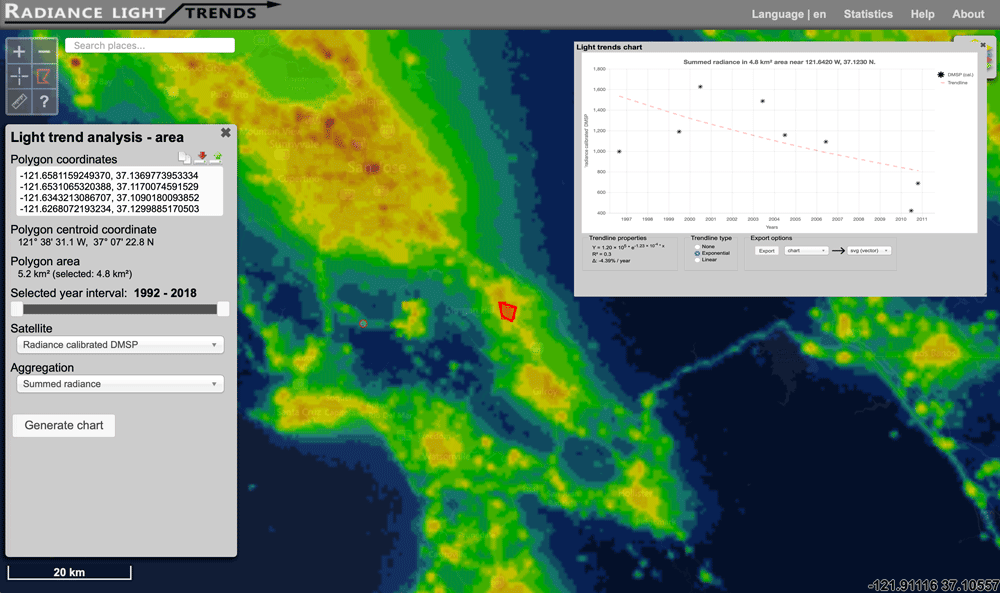Choose the Exponential trendline option
This screenshot has height=593, width=1000.
697,253
